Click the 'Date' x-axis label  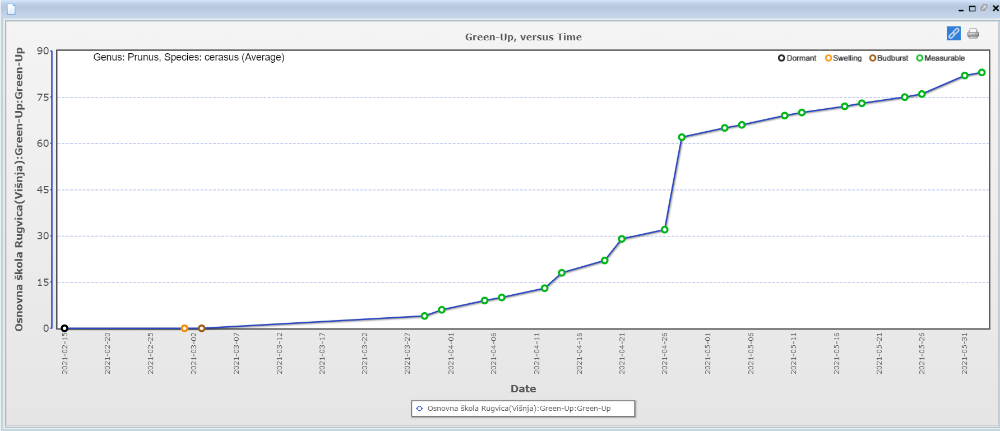(x=522, y=388)
